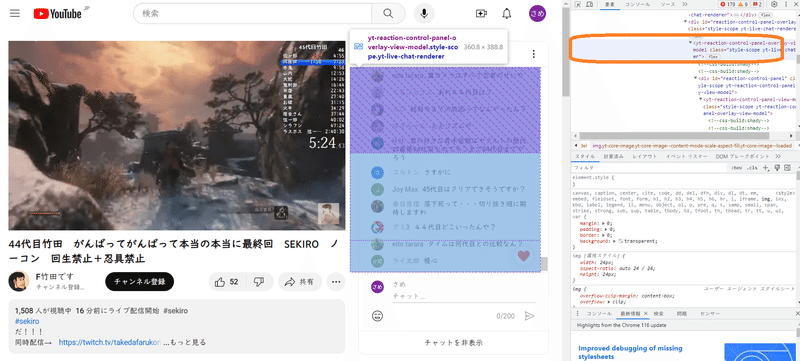Close the 最新情報 drawer tab

(645, 314)
